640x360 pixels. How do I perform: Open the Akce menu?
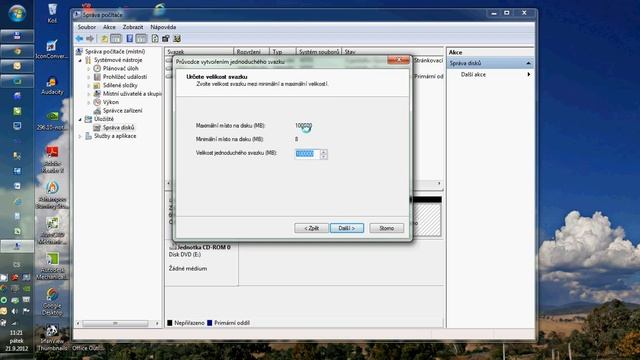(109, 27)
